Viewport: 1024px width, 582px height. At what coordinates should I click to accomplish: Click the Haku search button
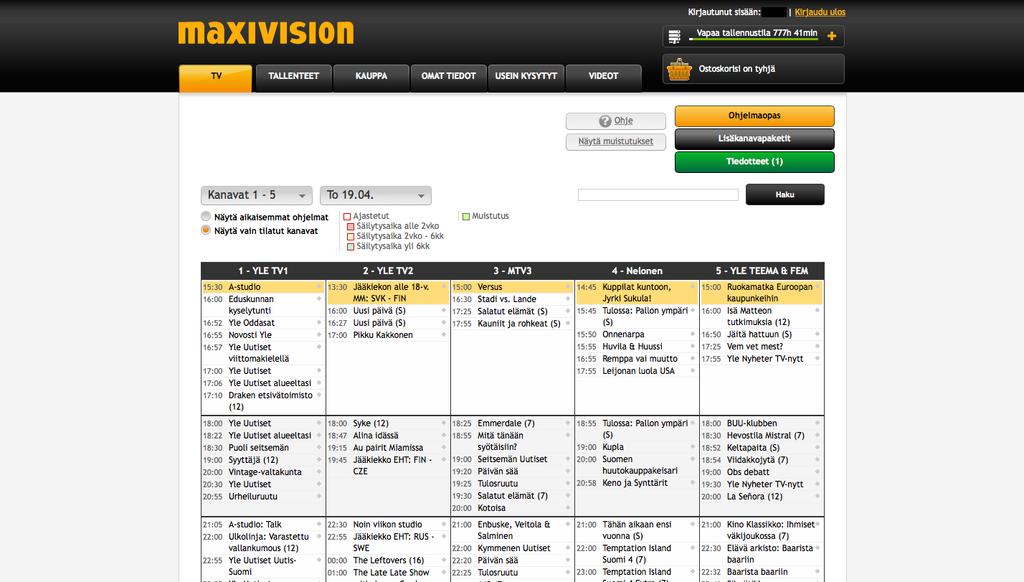tap(785, 195)
